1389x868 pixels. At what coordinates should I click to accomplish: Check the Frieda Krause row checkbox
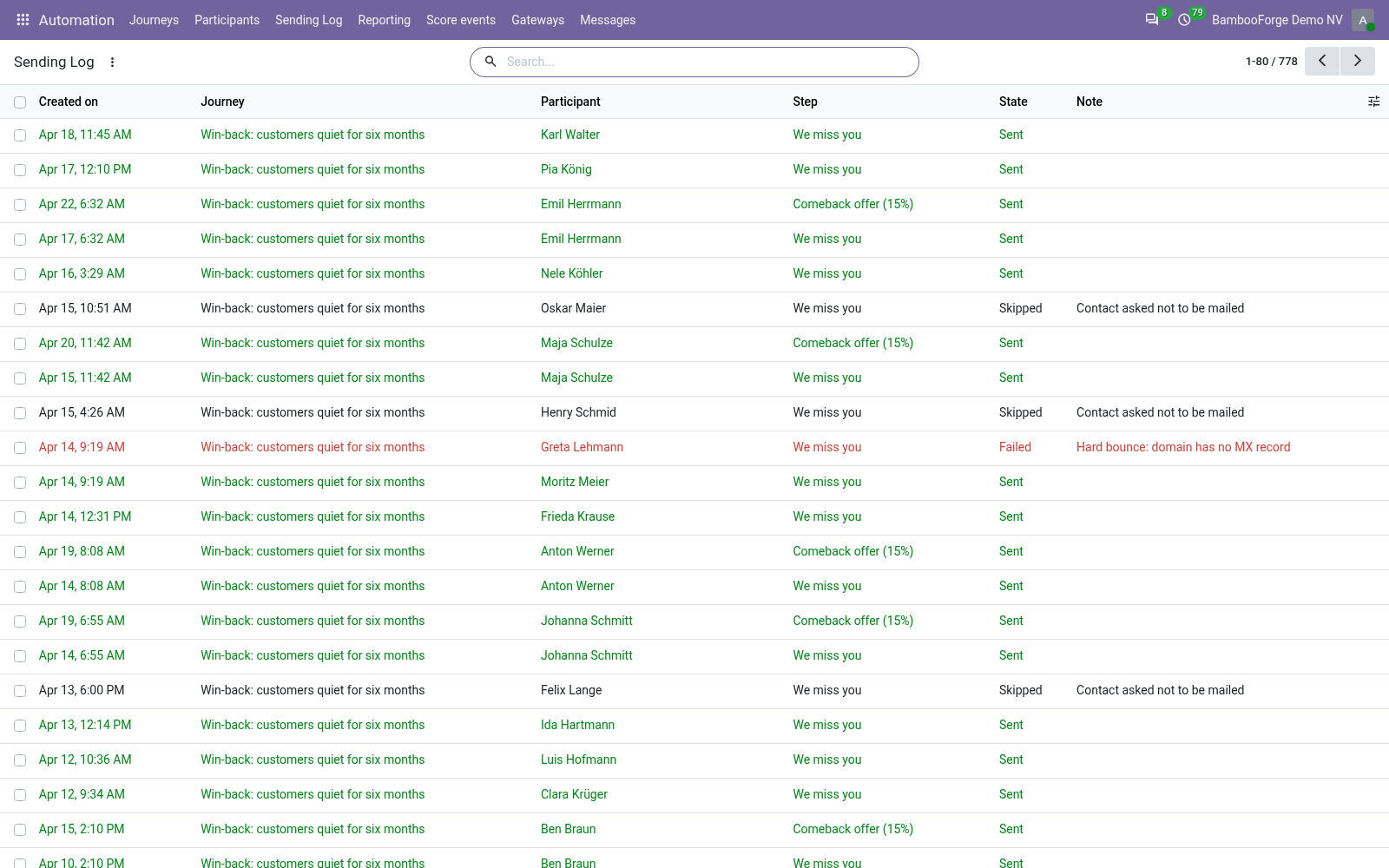pos(20,517)
